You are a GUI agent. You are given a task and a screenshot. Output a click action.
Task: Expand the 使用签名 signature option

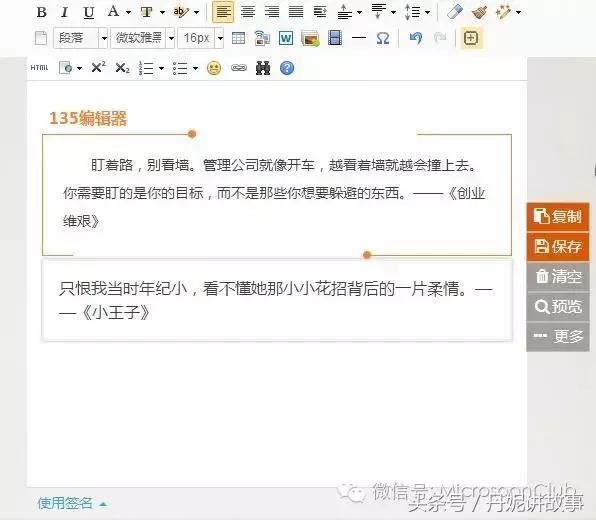pyautogui.click(x=72, y=503)
